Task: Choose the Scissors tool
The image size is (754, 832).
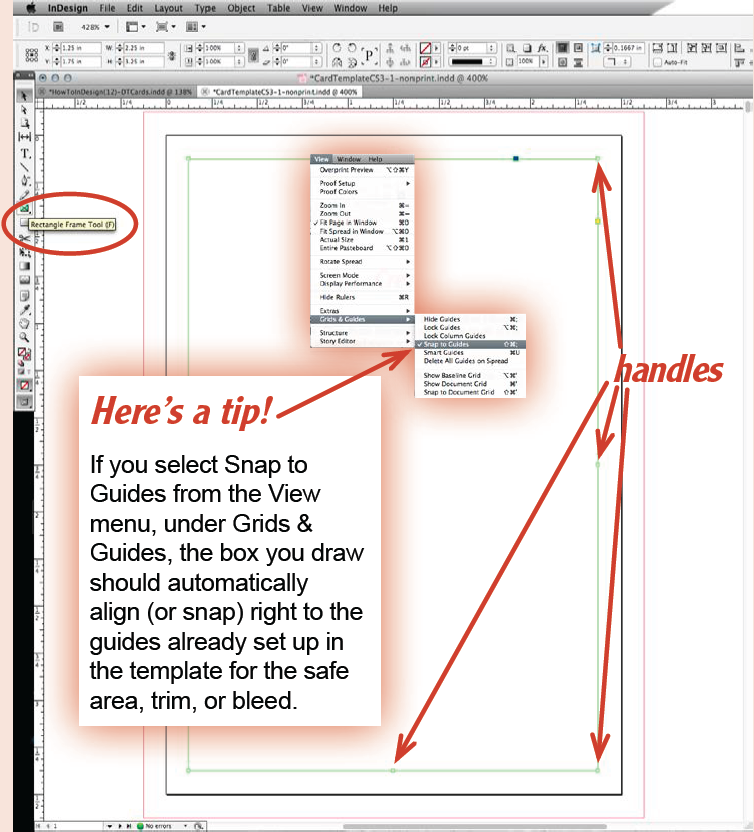Action: point(25,238)
